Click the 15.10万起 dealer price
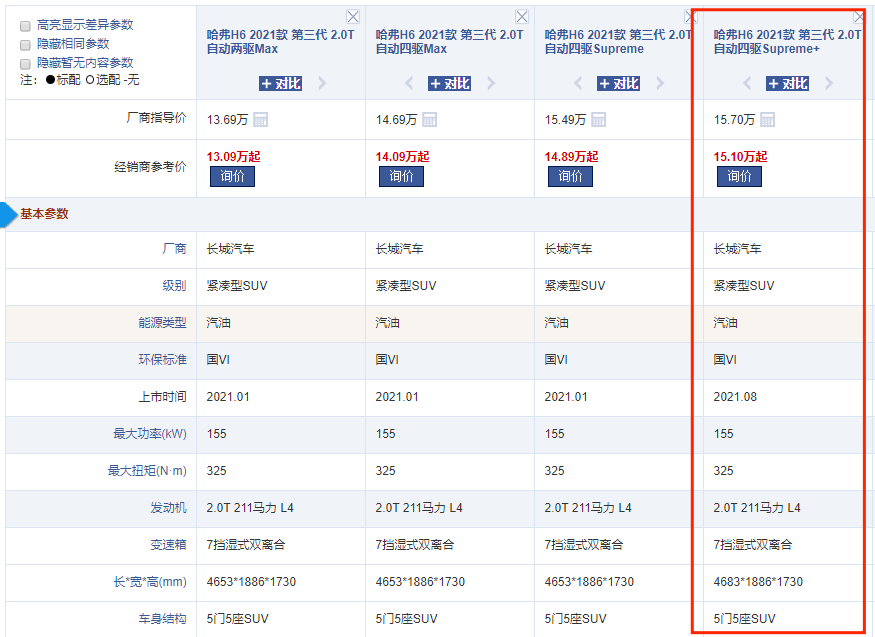 pyautogui.click(x=741, y=157)
